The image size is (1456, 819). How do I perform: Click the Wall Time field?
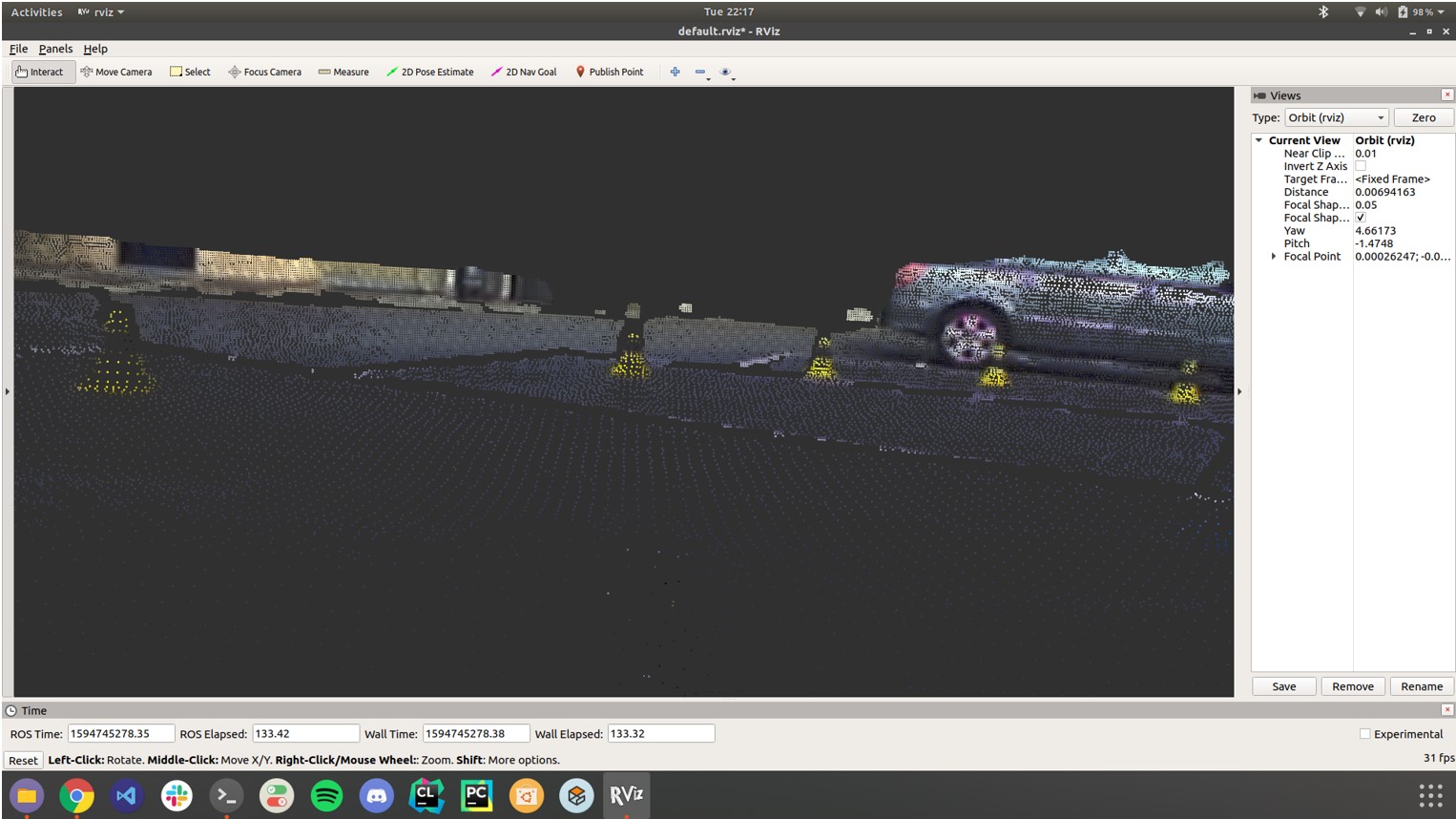pos(476,734)
